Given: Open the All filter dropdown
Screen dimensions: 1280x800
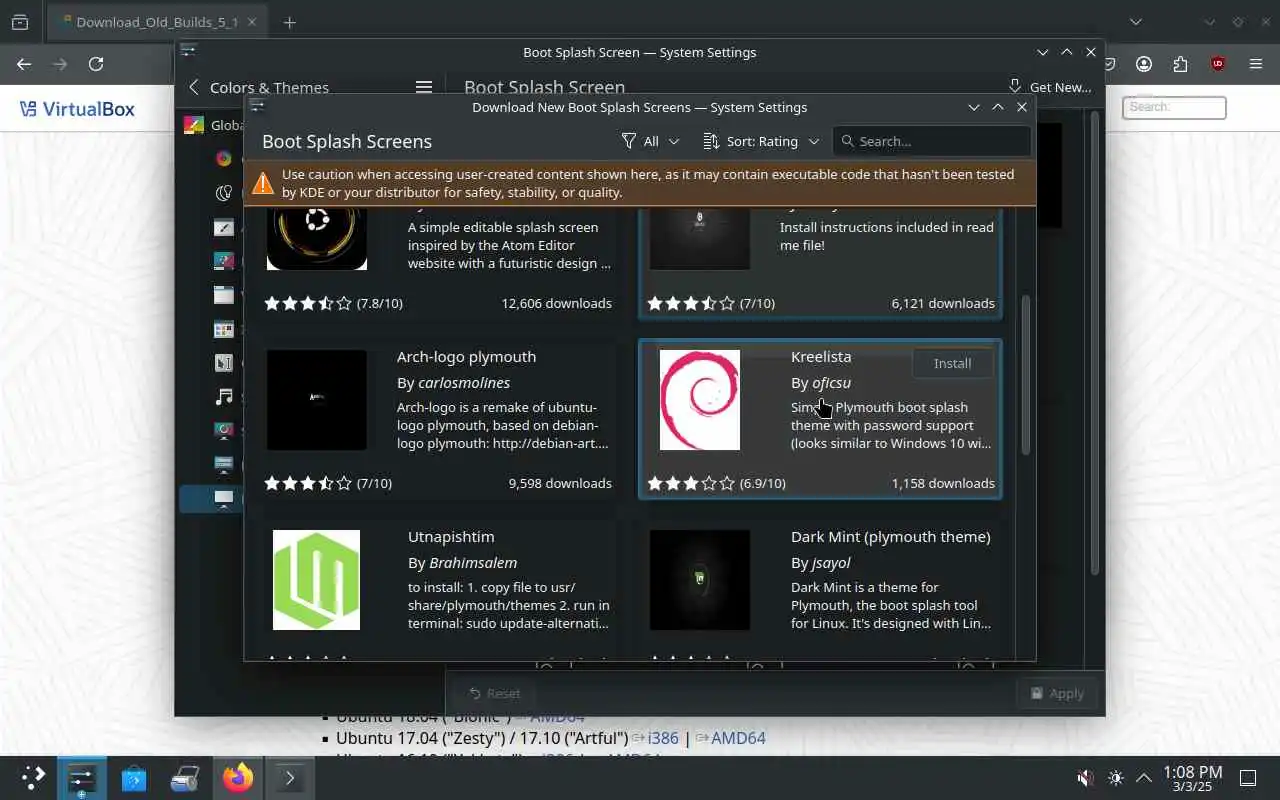Looking at the screenshot, I should coord(650,141).
